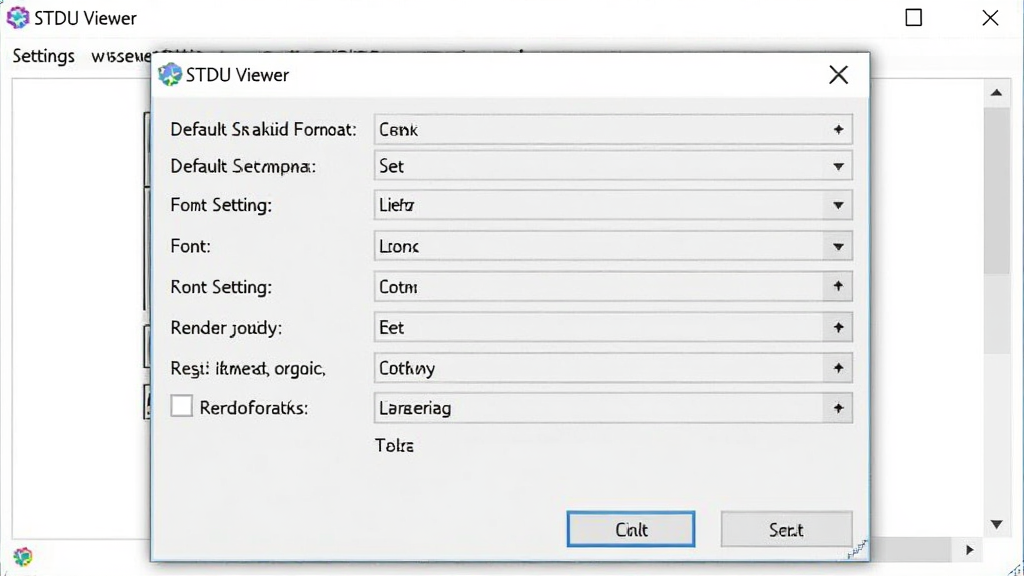Click the Render joudy label
This screenshot has height=576, width=1024.
click(226, 328)
